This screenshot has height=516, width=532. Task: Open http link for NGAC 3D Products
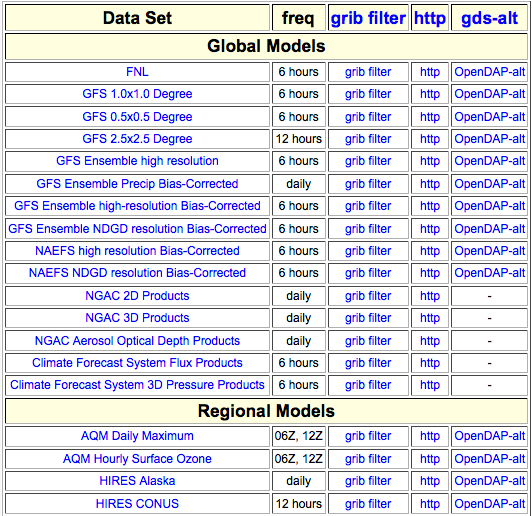click(x=430, y=318)
